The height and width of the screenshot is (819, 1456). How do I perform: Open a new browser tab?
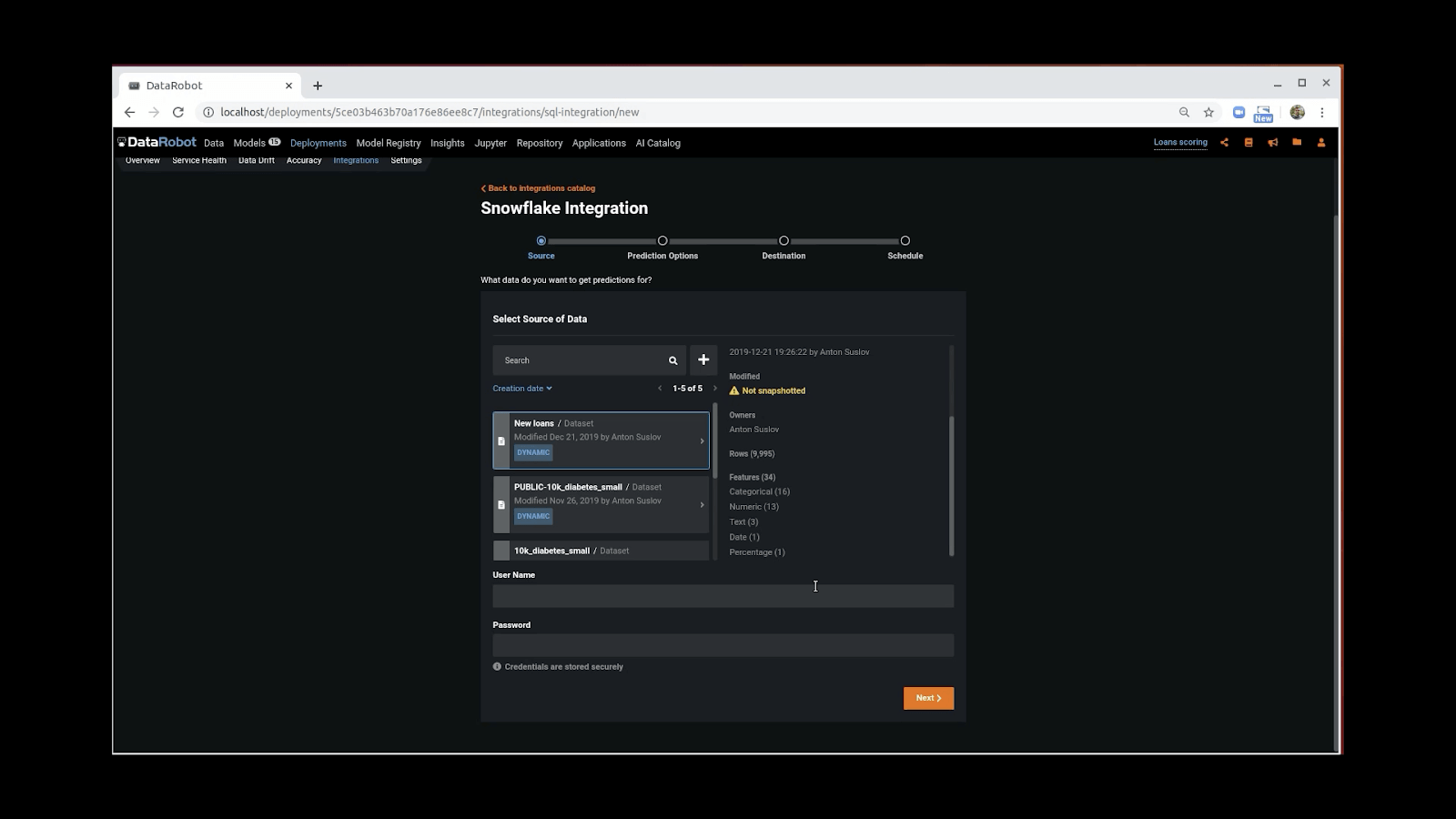pos(318,86)
